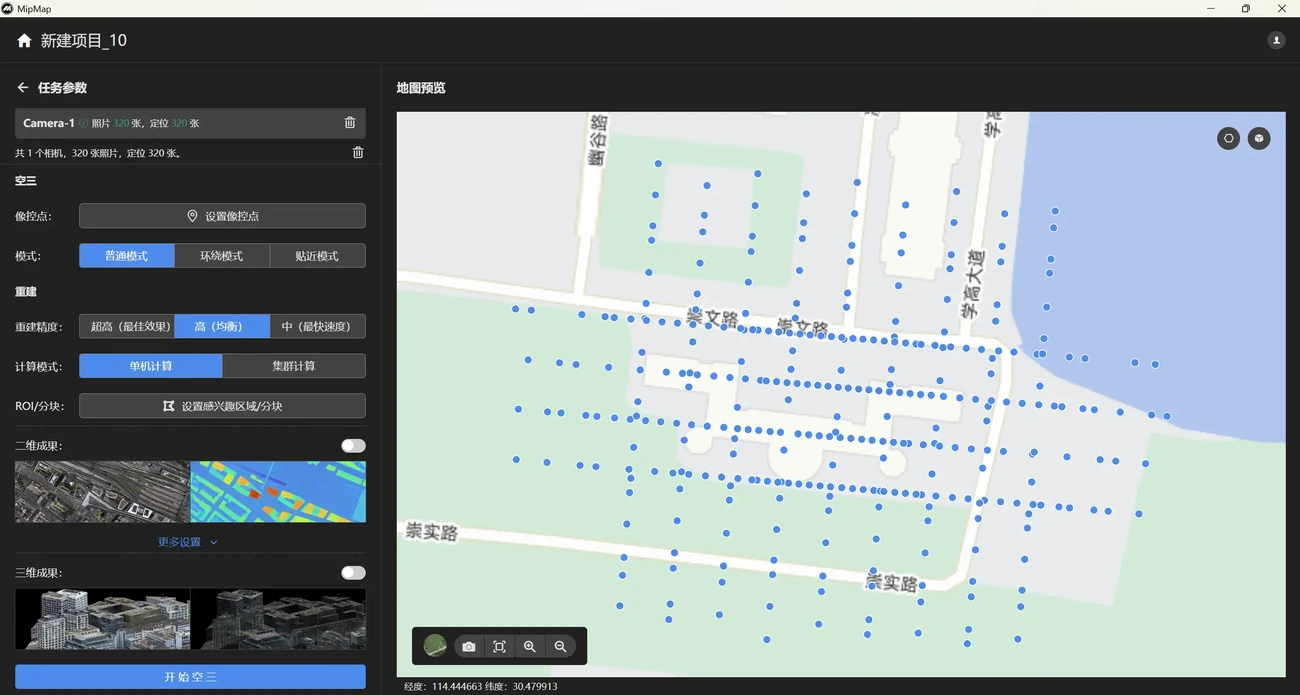Choose 超高（最佳效果）reconstruction precision
Image resolution: width=1300 pixels, height=695 pixels.
(127, 327)
